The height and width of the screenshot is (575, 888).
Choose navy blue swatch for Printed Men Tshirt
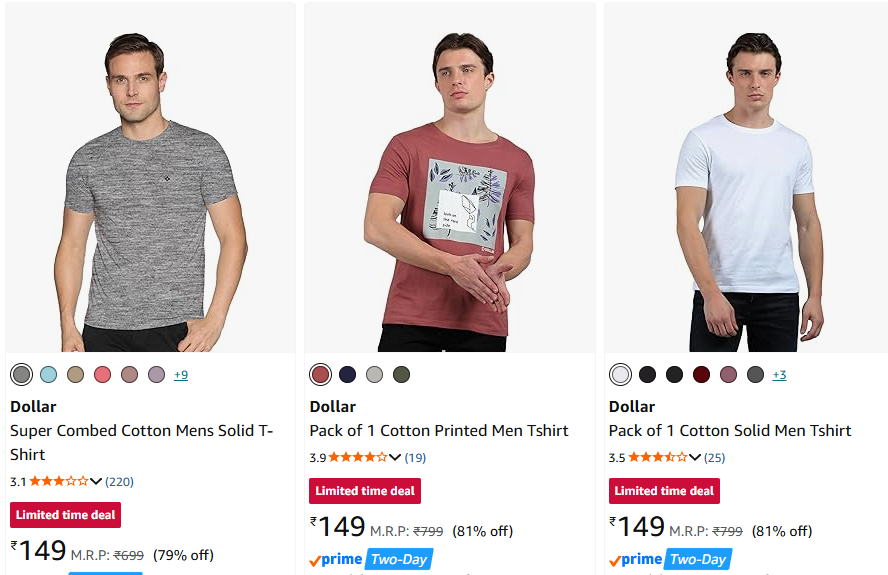coord(347,374)
